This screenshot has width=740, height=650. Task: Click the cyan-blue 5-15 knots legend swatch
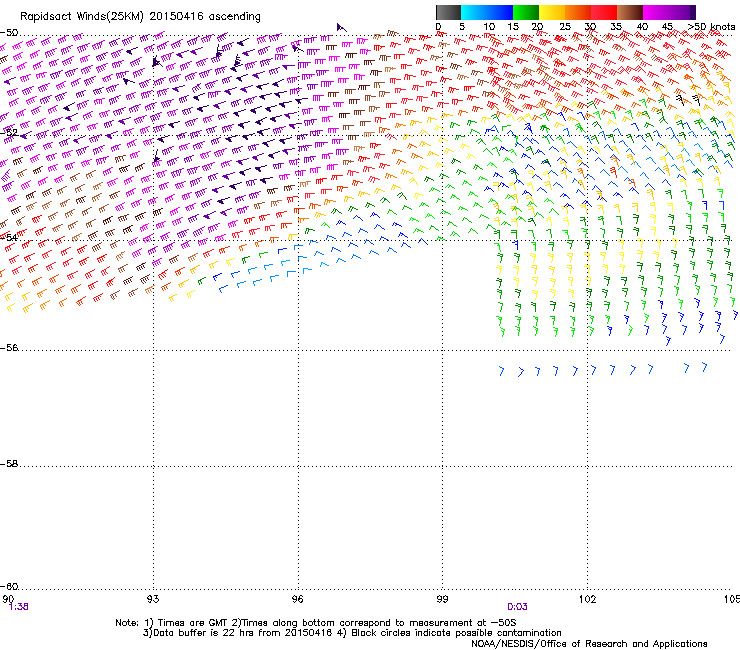point(487,12)
